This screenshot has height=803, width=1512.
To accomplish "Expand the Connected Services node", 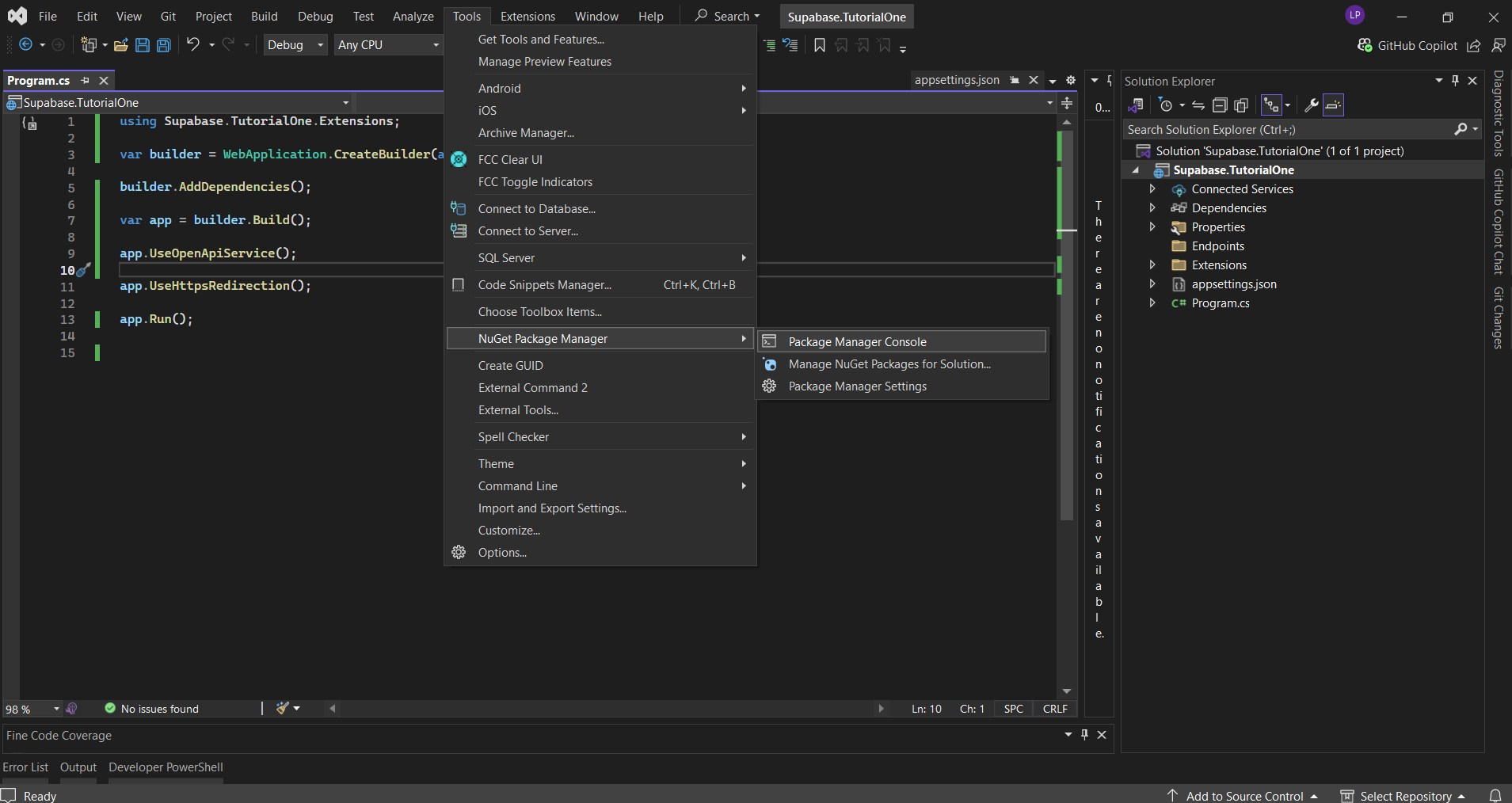I will point(1152,188).
